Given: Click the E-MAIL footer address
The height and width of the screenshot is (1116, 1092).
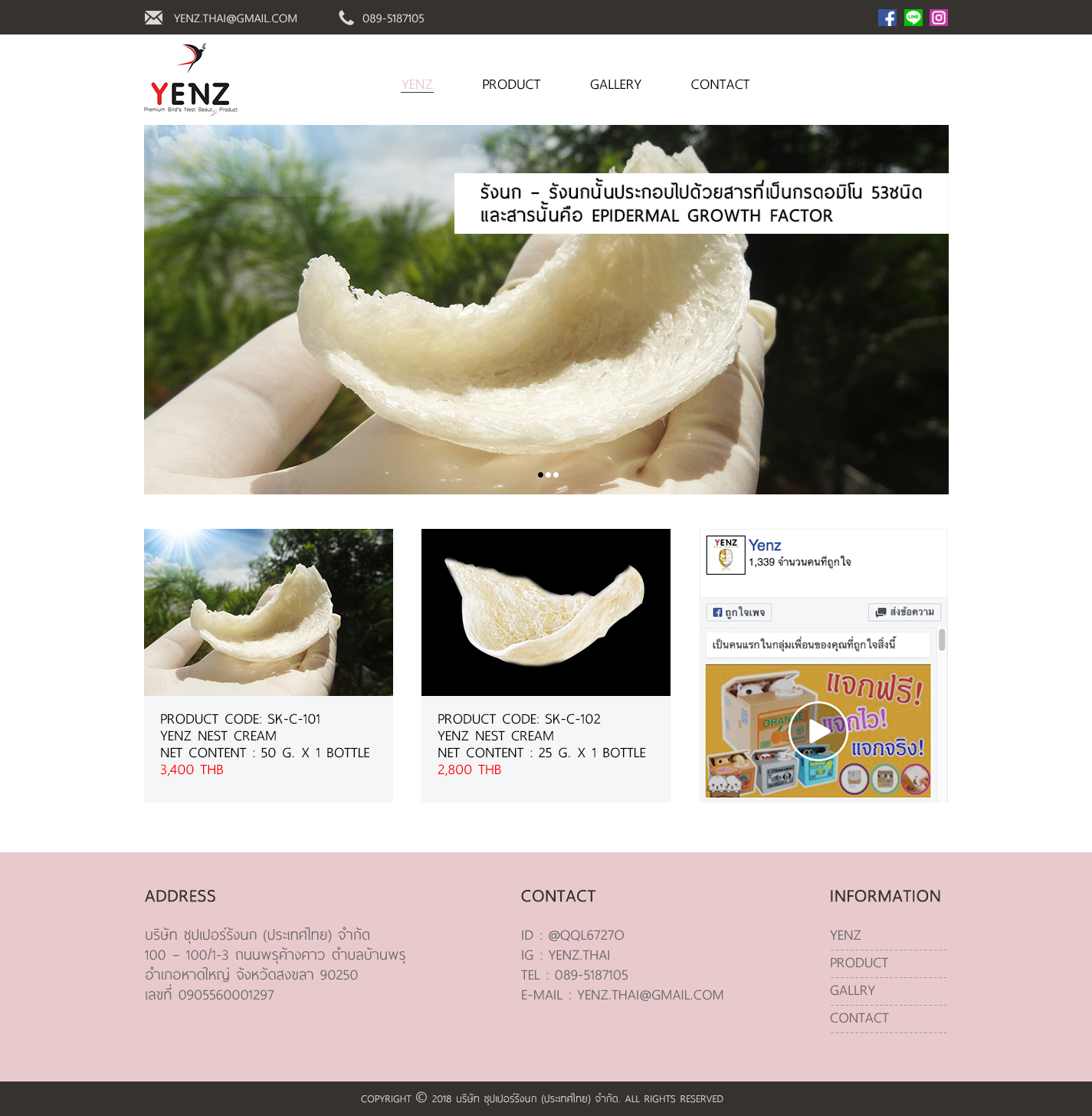Looking at the screenshot, I should [622, 995].
